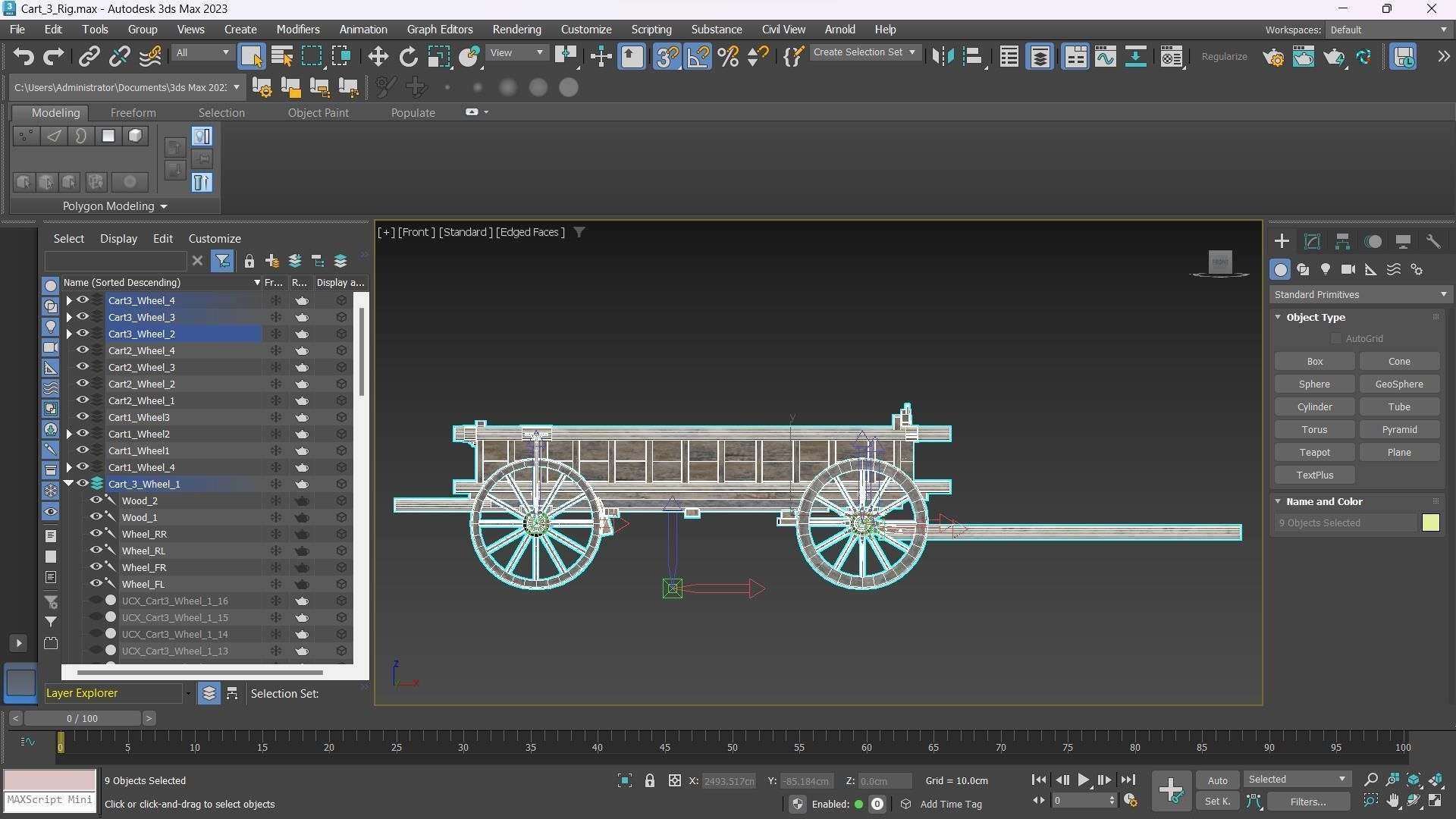Select the Cameras category icon

pos(1348,270)
